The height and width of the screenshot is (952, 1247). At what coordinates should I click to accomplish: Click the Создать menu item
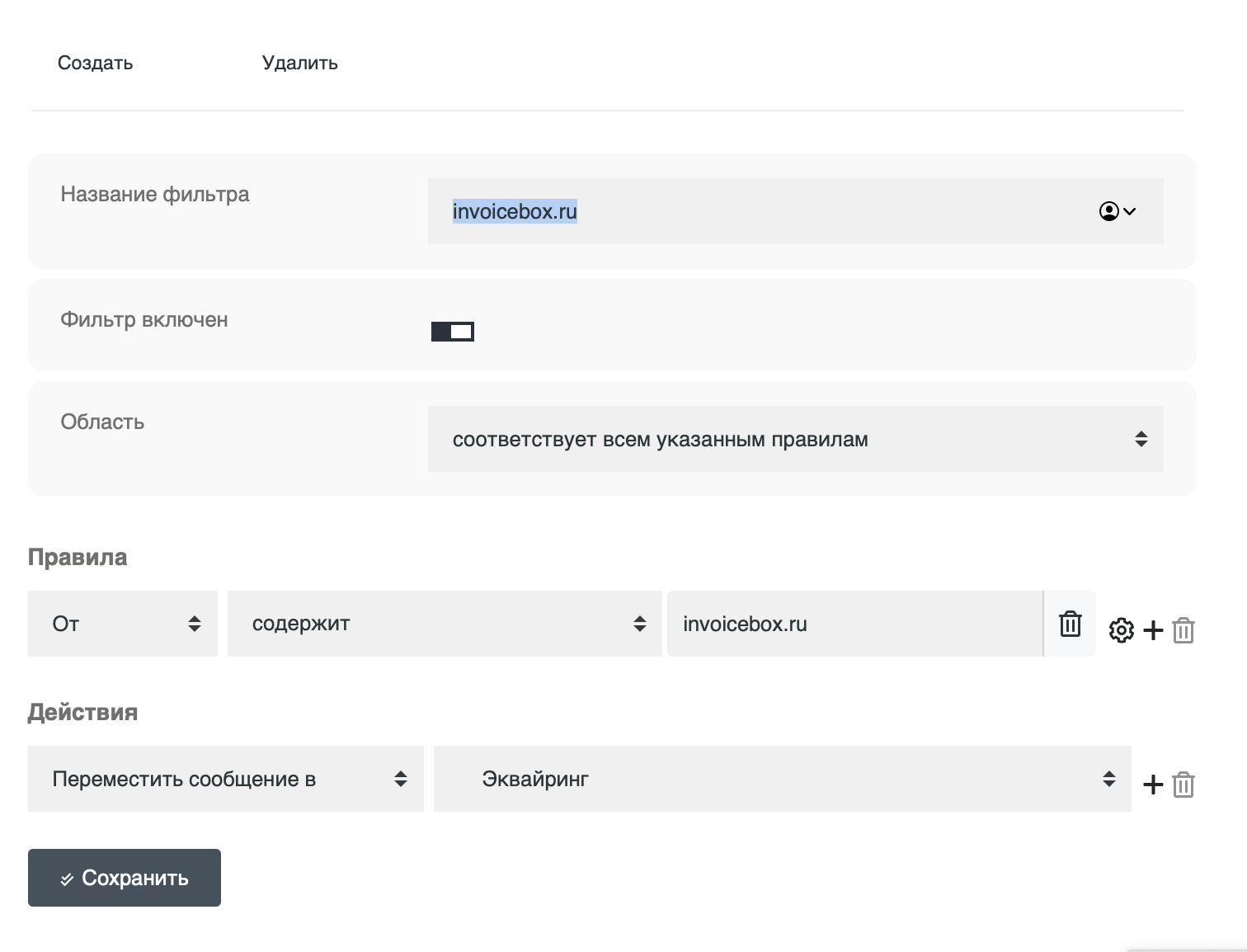pos(95,64)
